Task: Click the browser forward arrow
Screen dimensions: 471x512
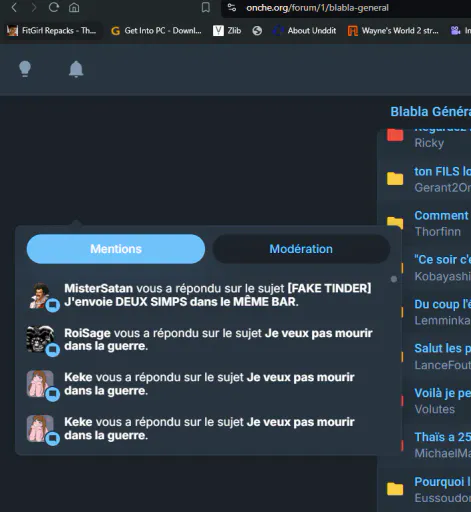Action: 34,7
